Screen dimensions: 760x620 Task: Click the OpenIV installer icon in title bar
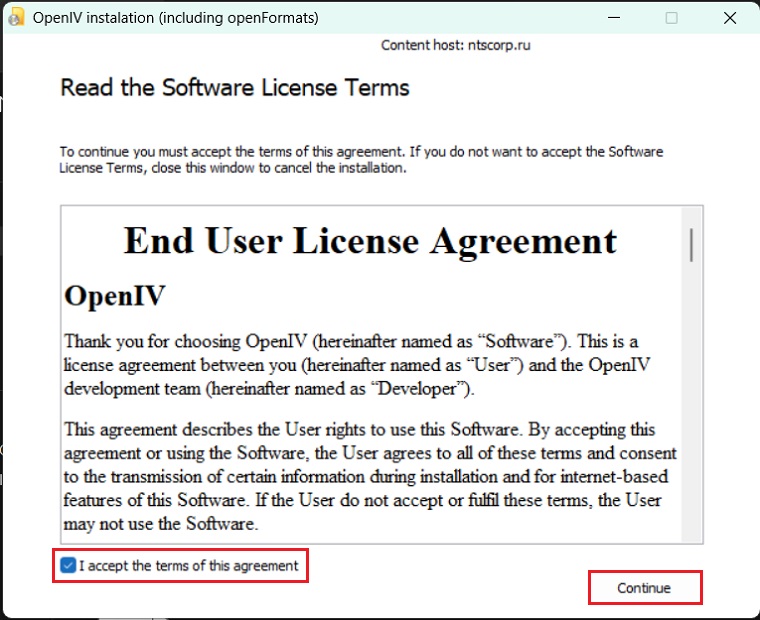(16, 17)
